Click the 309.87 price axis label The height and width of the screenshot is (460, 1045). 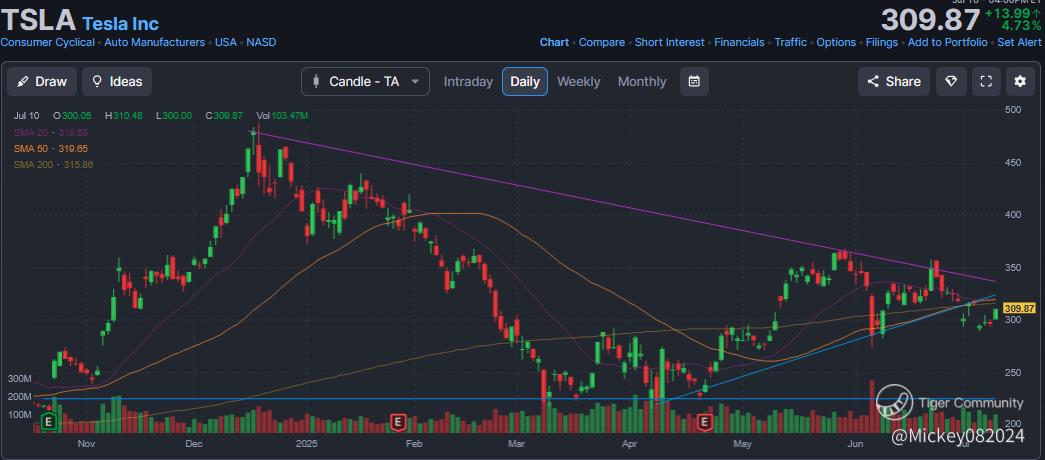(1020, 309)
